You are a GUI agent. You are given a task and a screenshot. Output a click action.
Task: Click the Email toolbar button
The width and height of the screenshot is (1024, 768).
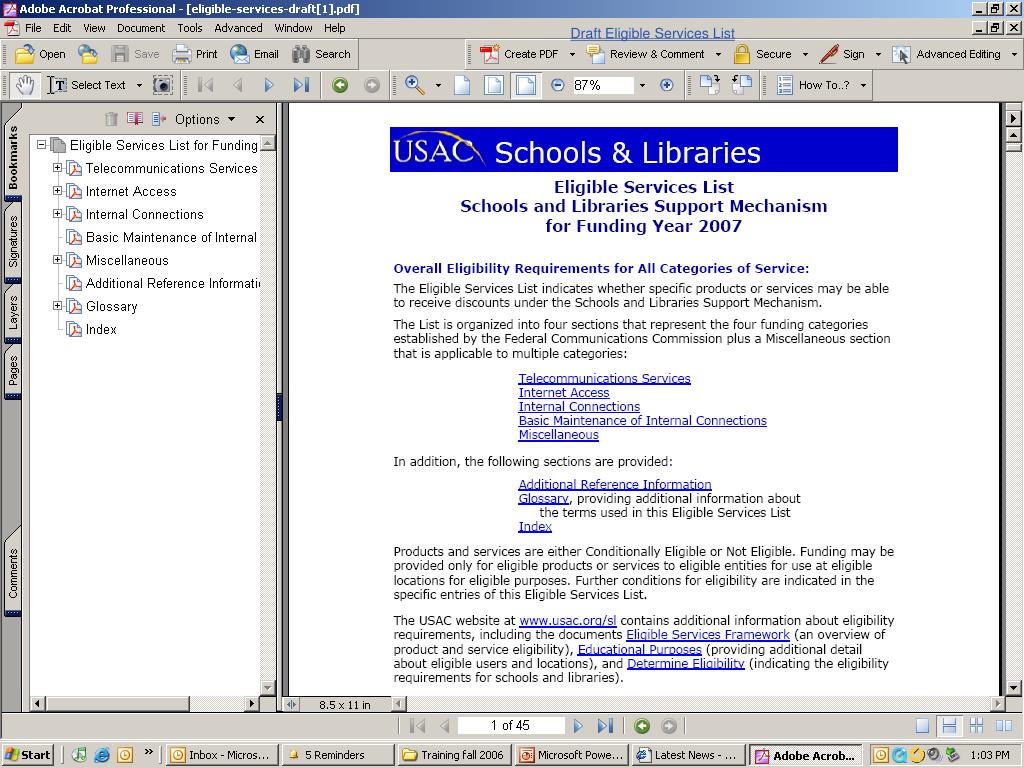254,54
